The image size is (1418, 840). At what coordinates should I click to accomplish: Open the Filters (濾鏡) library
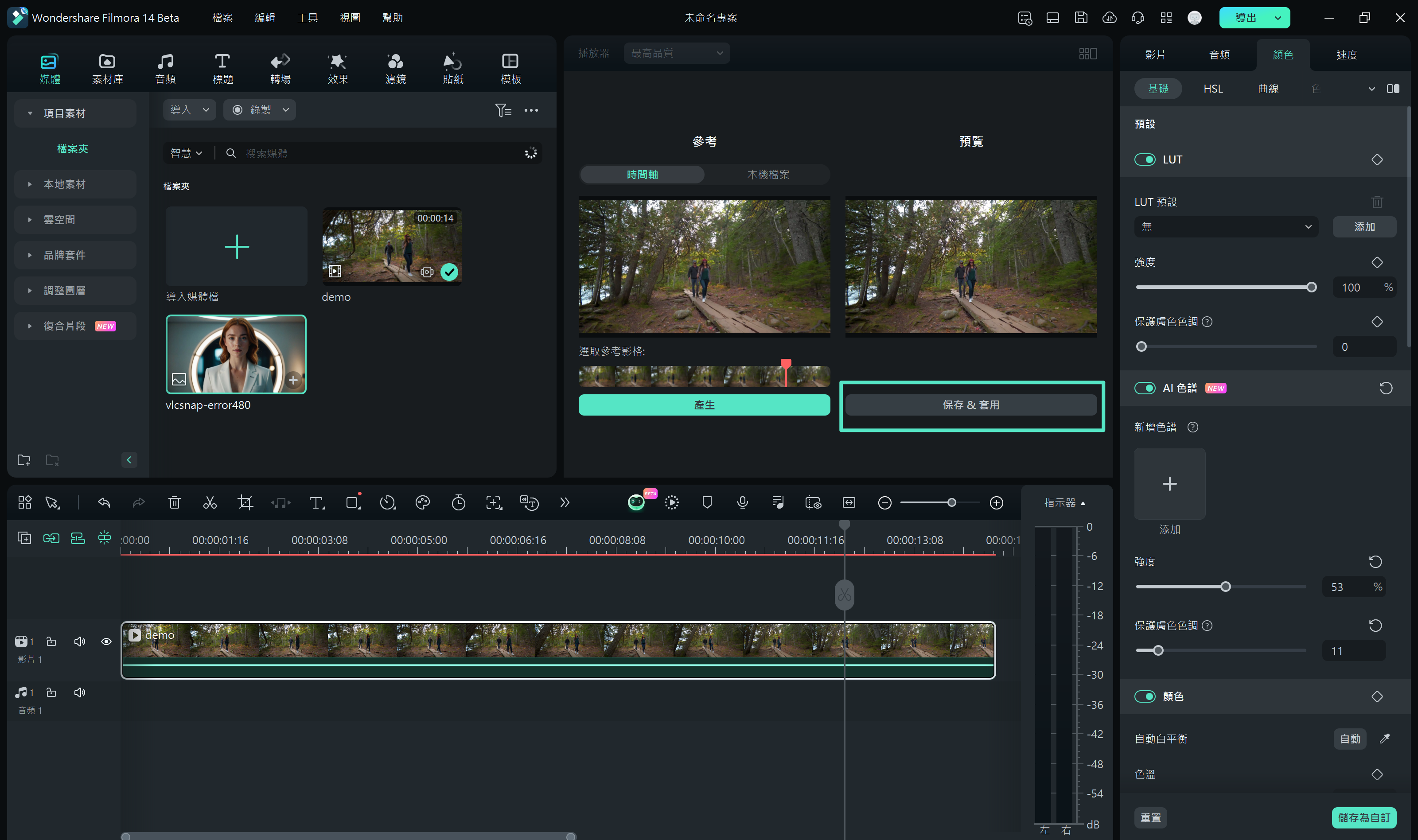pos(395,69)
